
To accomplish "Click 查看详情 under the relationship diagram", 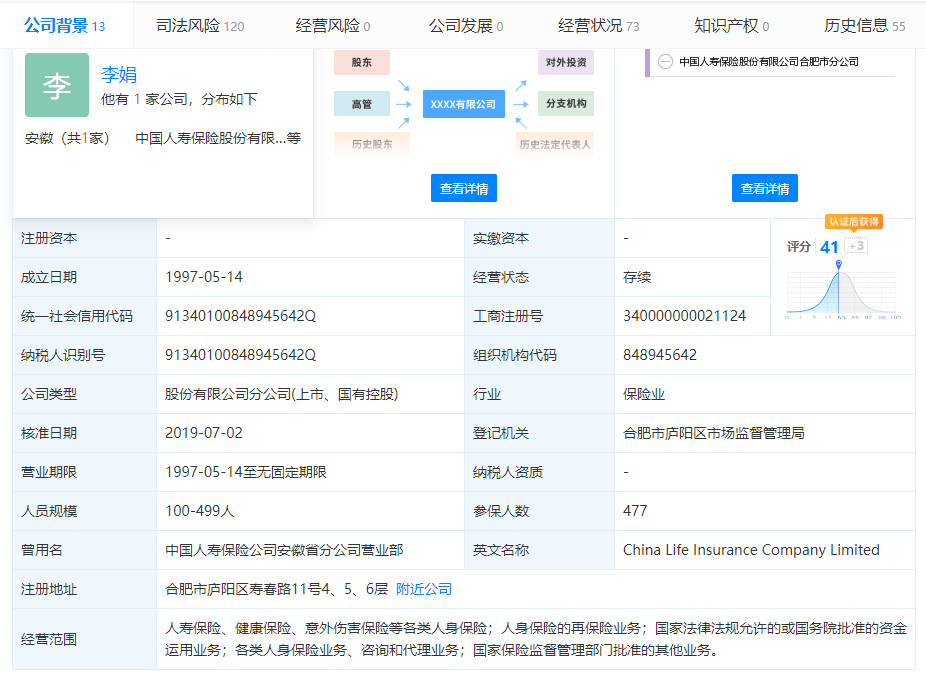I will pos(464,188).
